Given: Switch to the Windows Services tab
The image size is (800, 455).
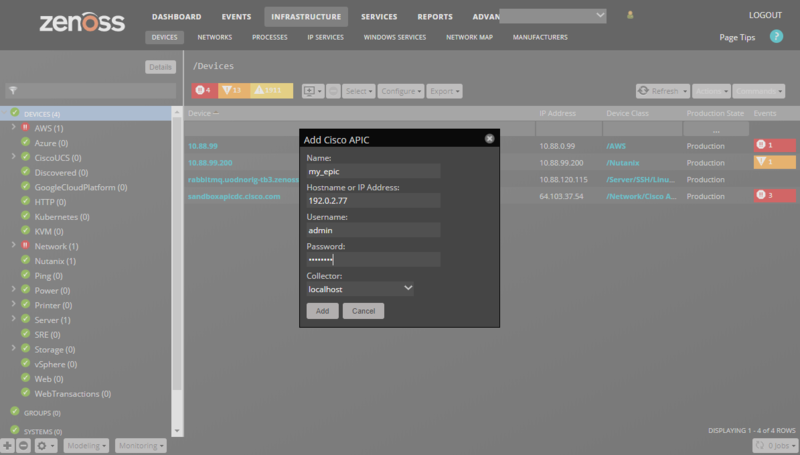Looking at the screenshot, I should click(395, 37).
